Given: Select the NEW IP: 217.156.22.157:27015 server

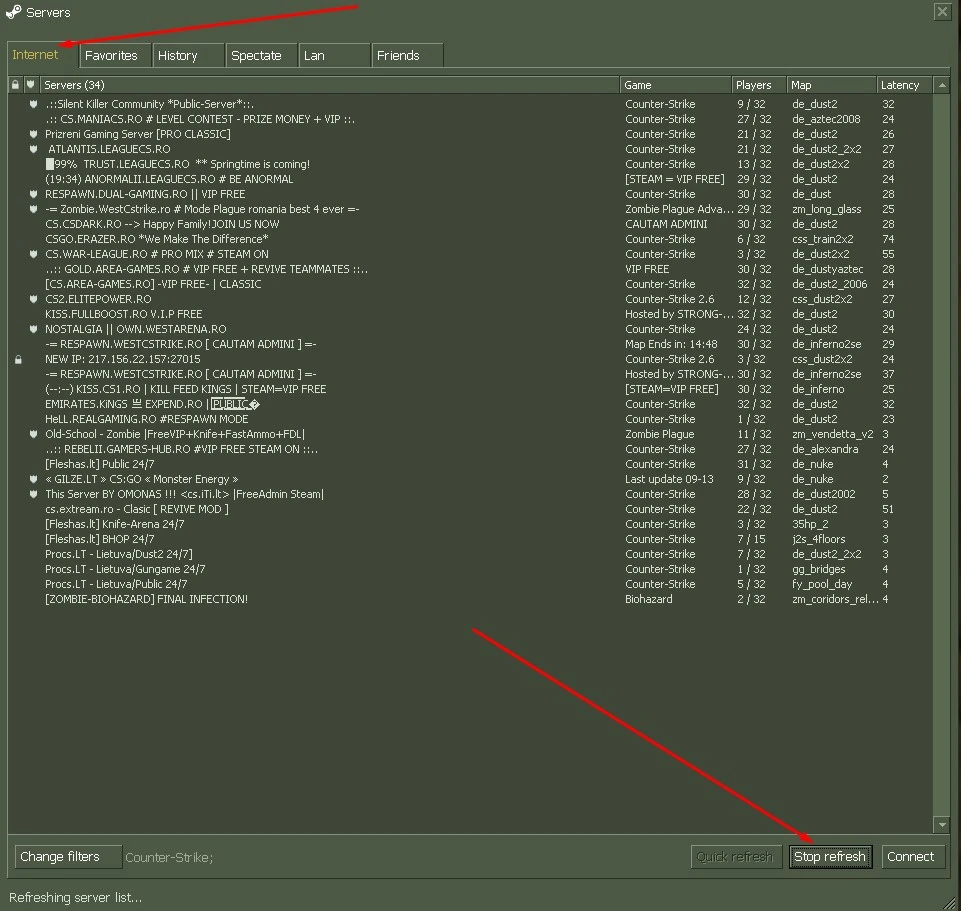Looking at the screenshot, I should click(x=470, y=359).
